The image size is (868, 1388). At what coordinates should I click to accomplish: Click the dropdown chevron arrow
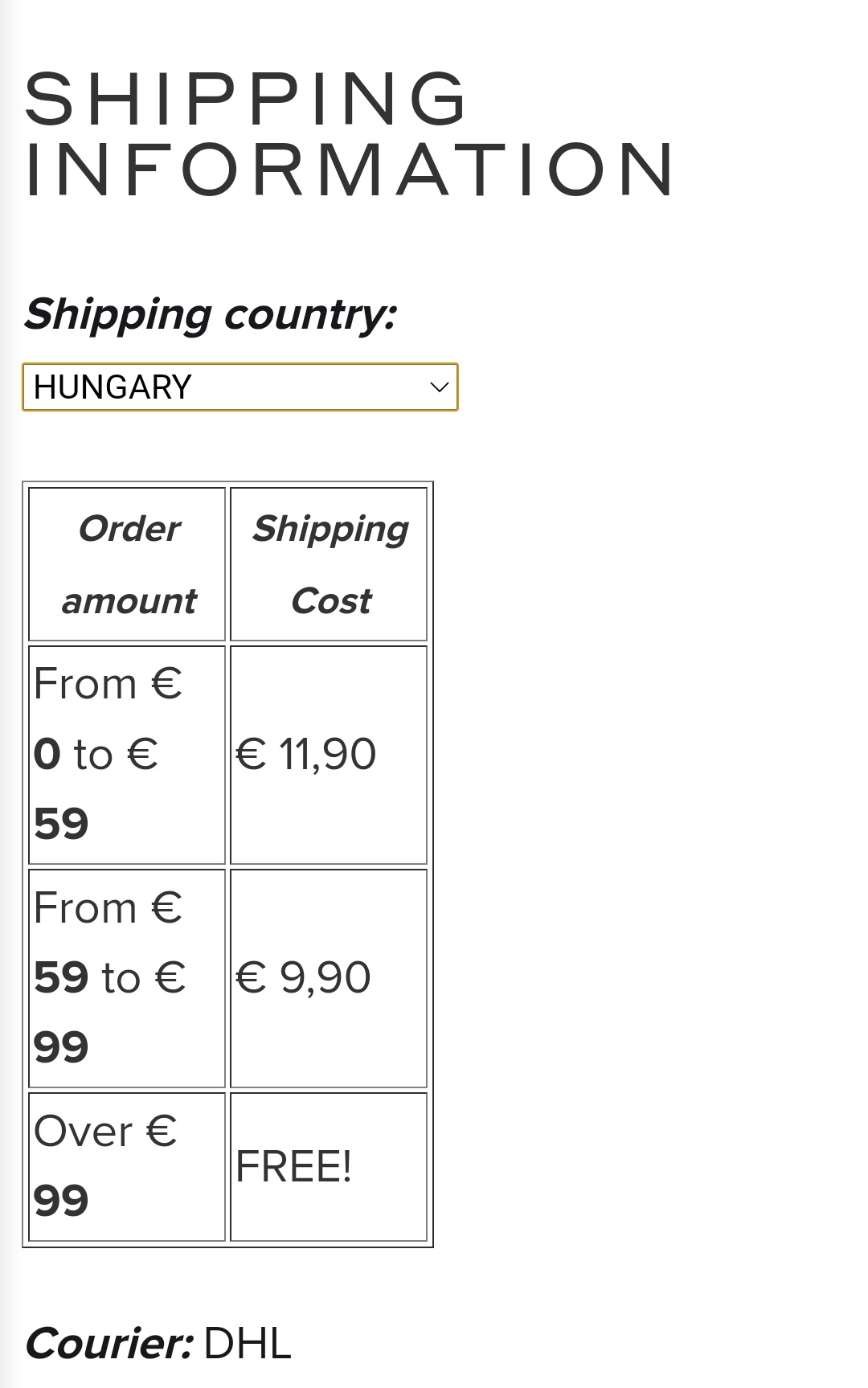point(439,387)
